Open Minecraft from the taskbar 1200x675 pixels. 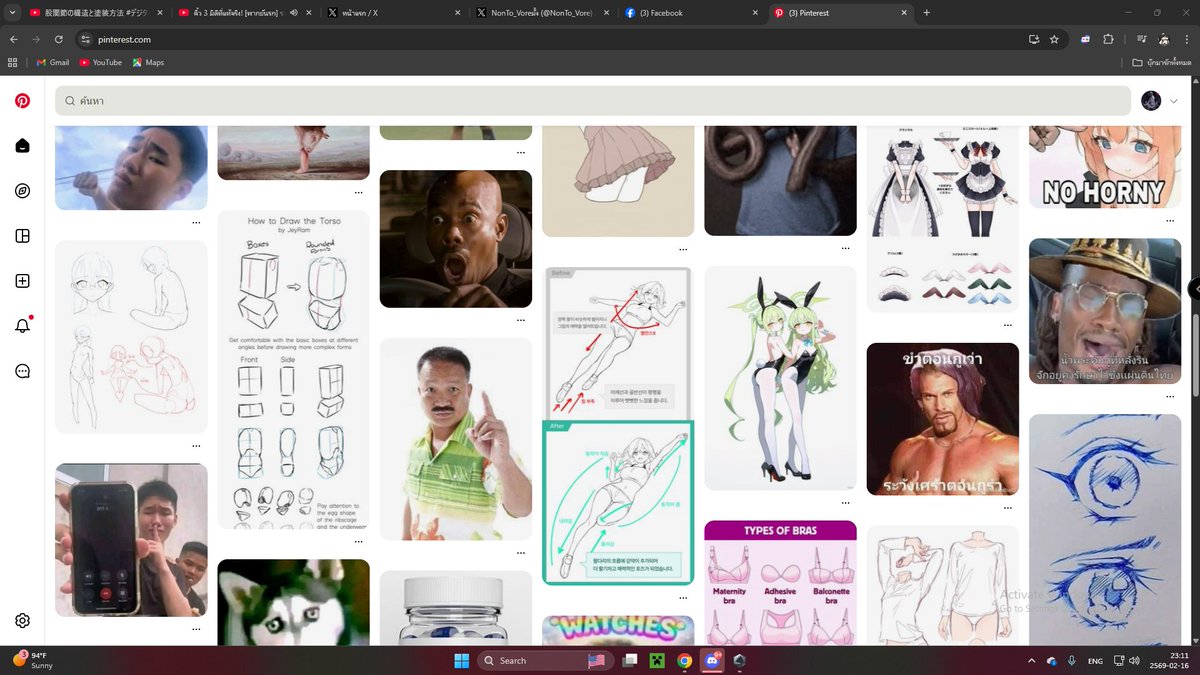657,660
